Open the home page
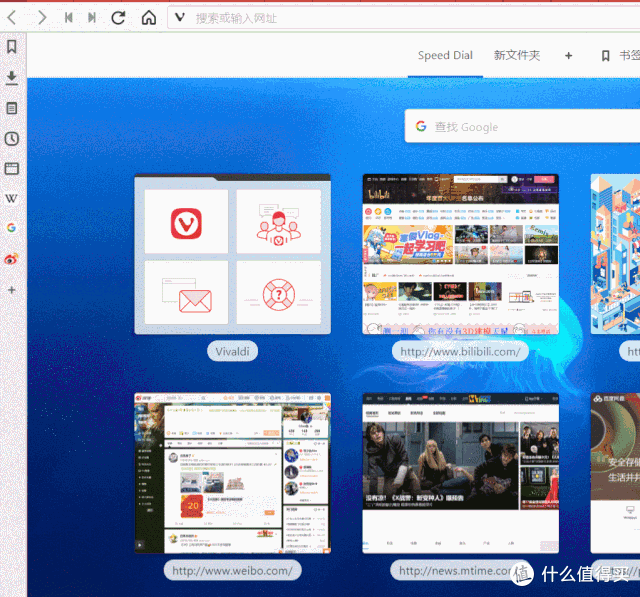Viewport: 640px width, 597px height. click(149, 18)
